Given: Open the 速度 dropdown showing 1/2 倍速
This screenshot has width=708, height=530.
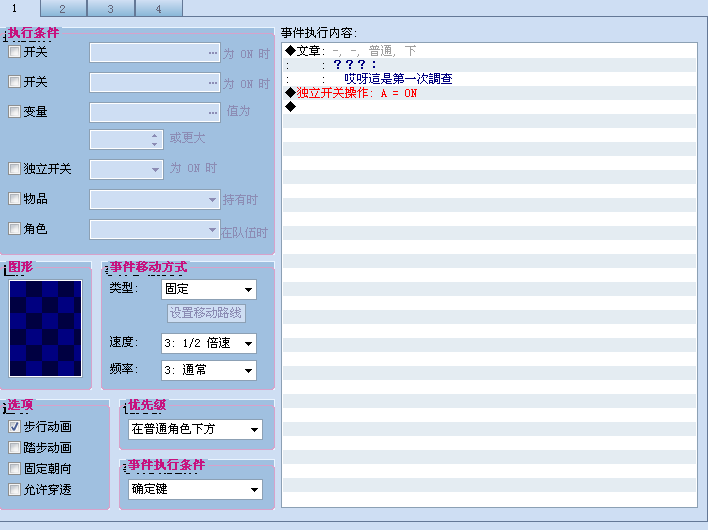Looking at the screenshot, I should coord(209,344).
